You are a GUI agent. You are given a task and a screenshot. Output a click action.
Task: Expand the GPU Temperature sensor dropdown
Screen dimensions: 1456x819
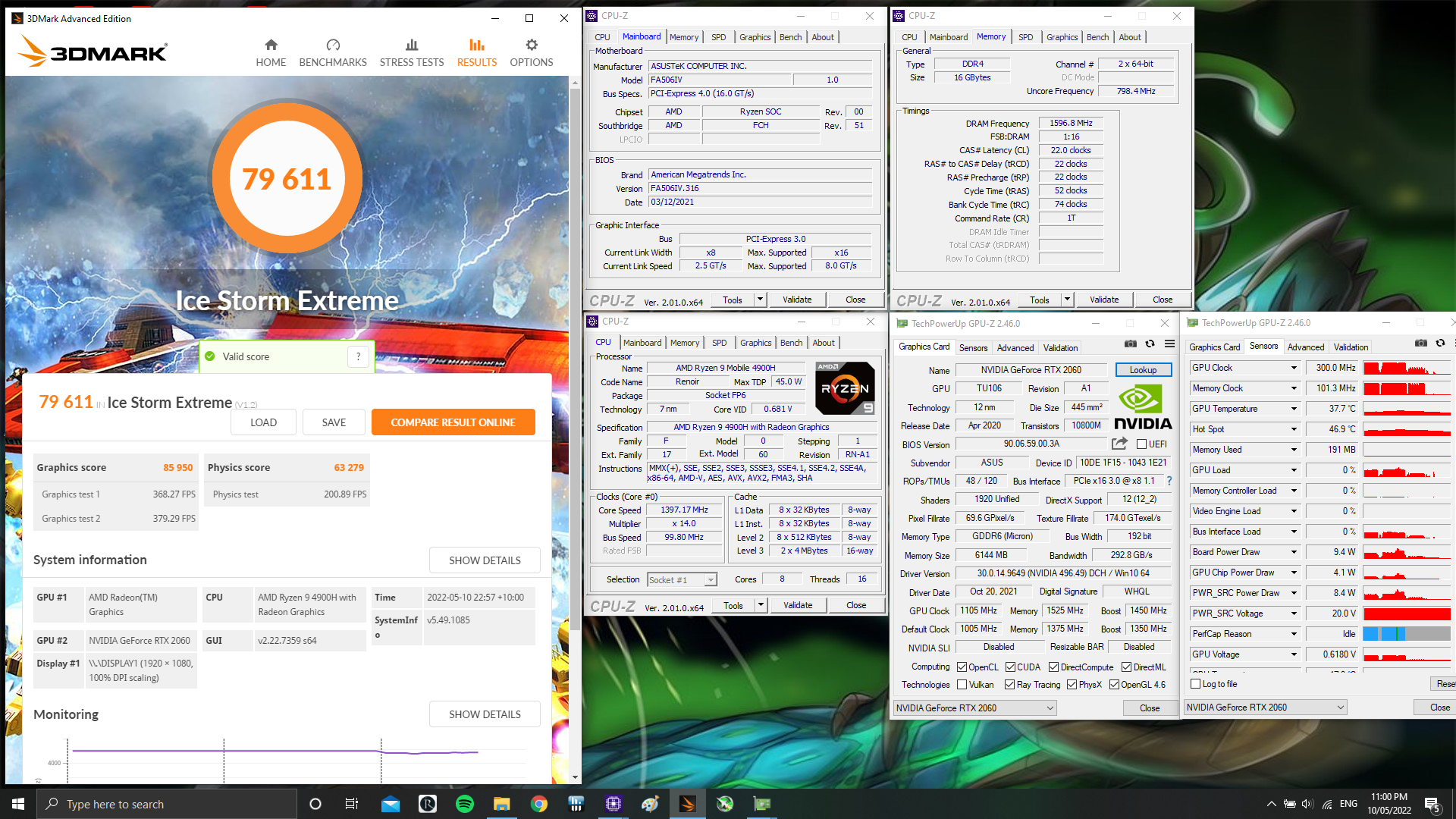coord(1294,409)
